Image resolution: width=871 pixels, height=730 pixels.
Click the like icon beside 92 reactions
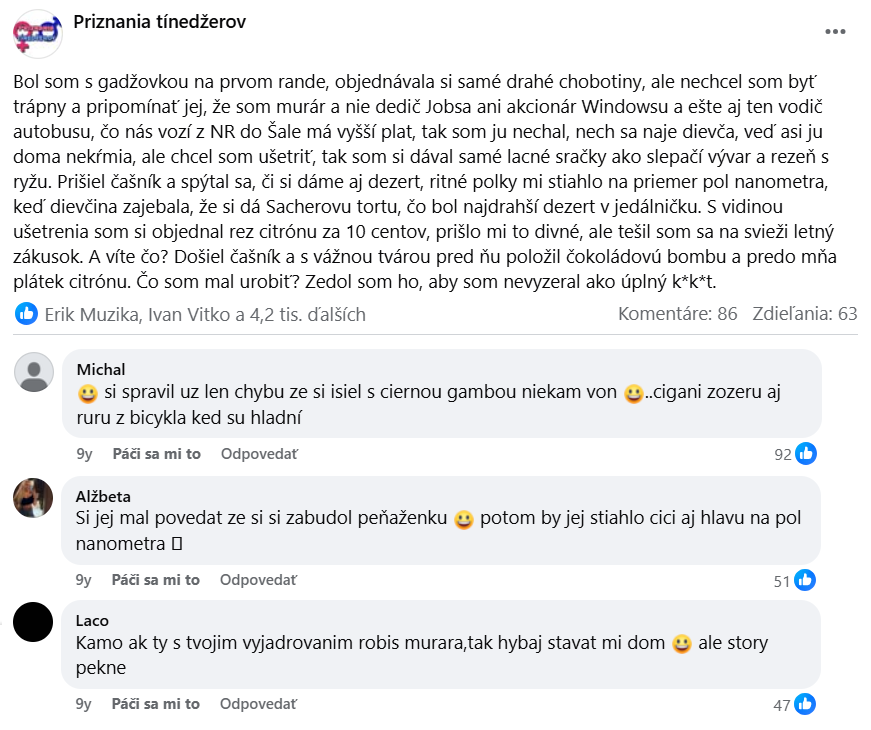point(806,454)
